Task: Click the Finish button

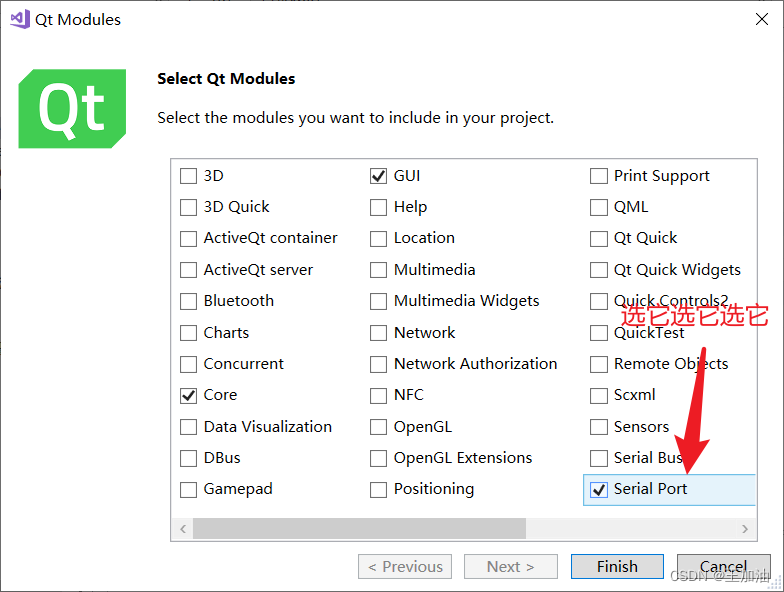Action: (x=617, y=566)
